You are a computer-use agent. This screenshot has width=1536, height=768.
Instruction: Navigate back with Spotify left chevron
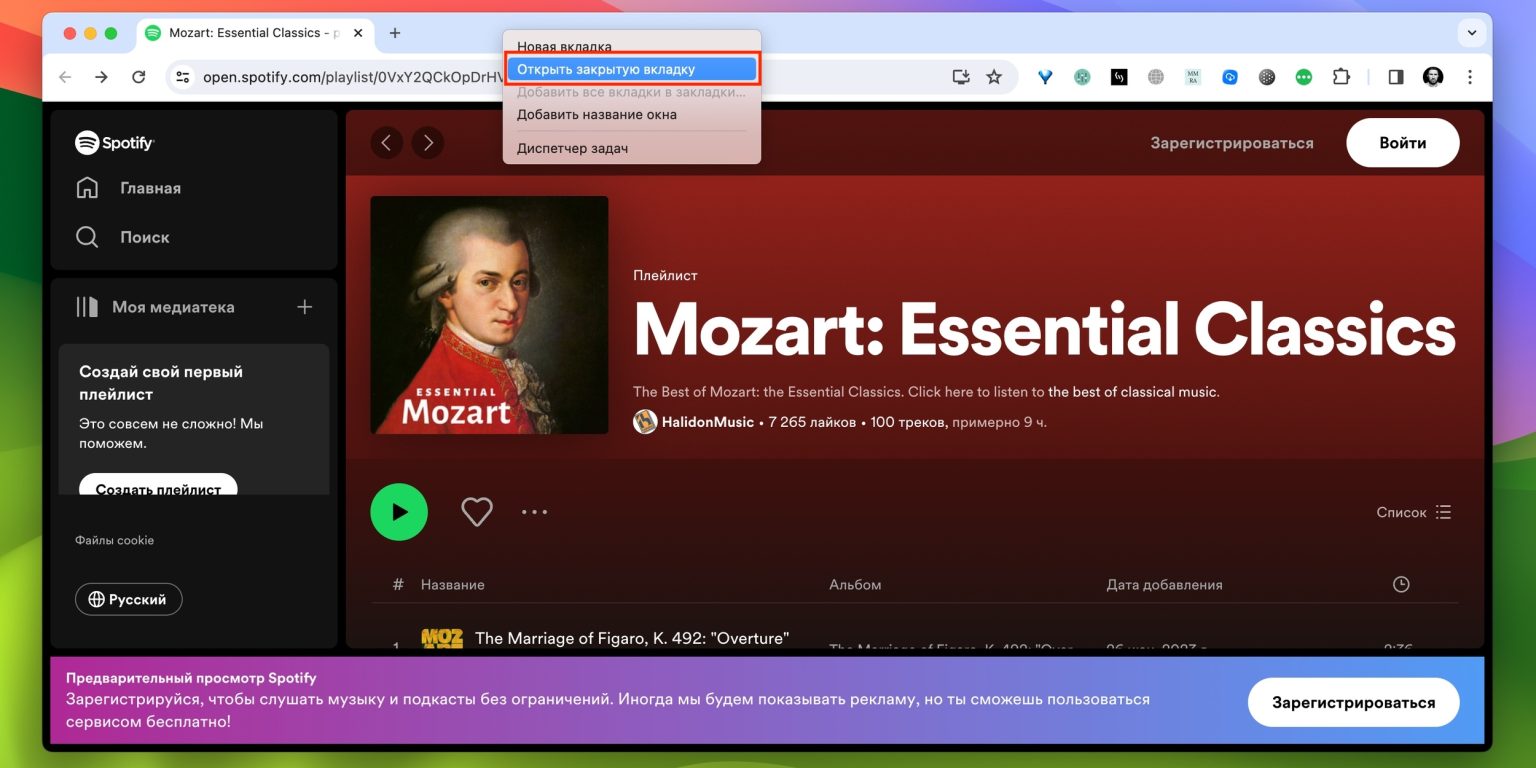(x=387, y=143)
